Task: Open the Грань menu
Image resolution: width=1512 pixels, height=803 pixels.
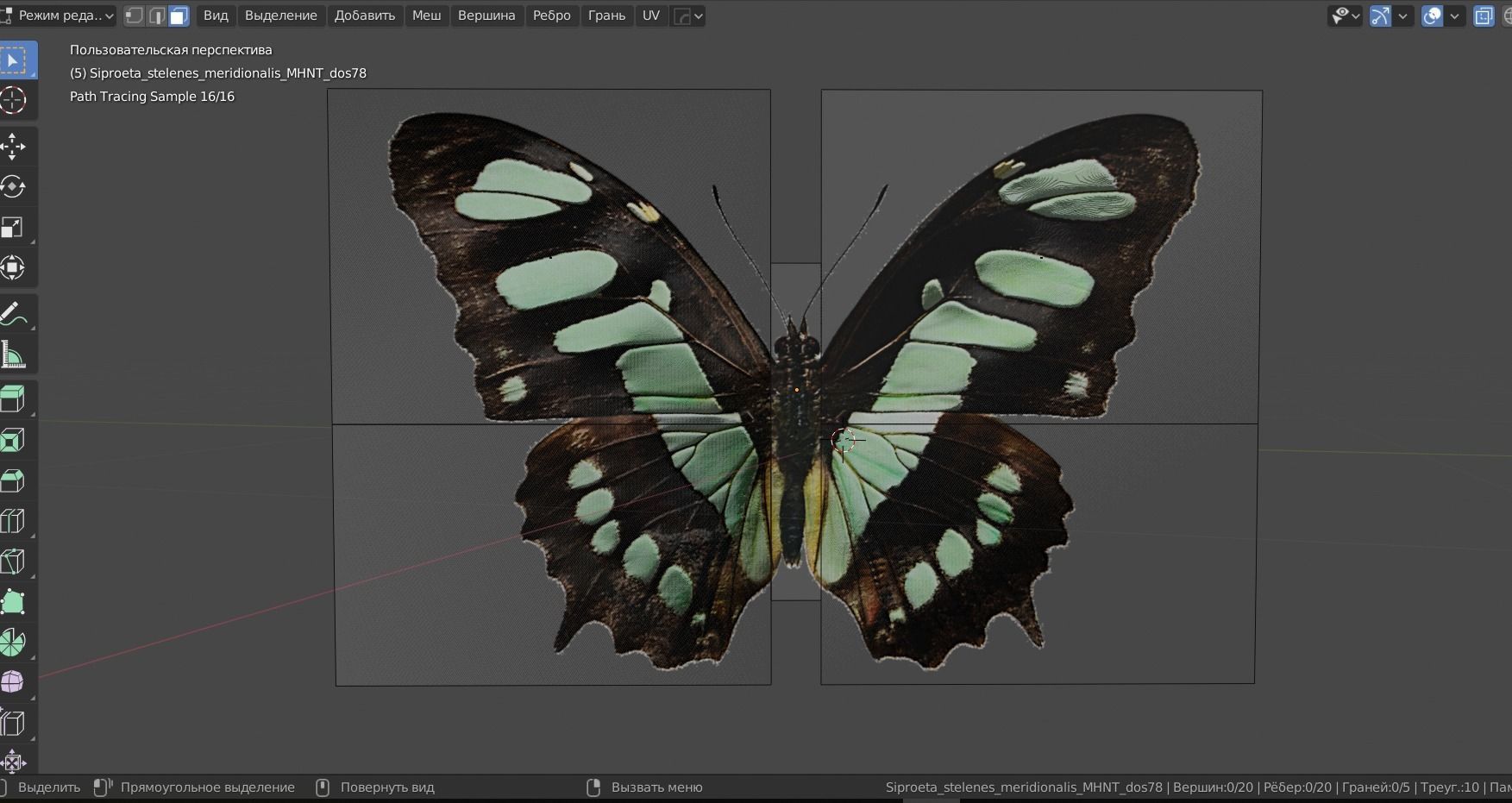Action: coord(607,16)
